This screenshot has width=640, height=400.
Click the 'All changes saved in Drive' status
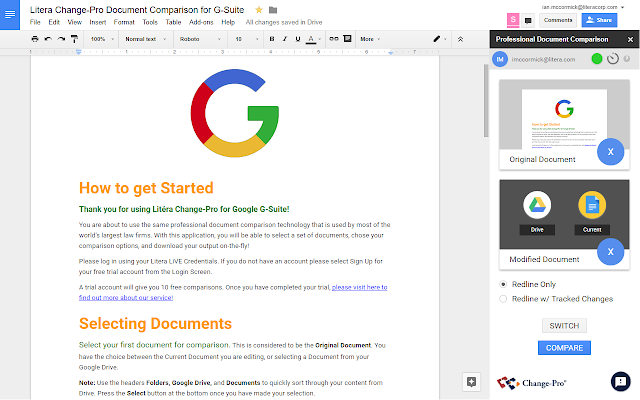coord(284,22)
